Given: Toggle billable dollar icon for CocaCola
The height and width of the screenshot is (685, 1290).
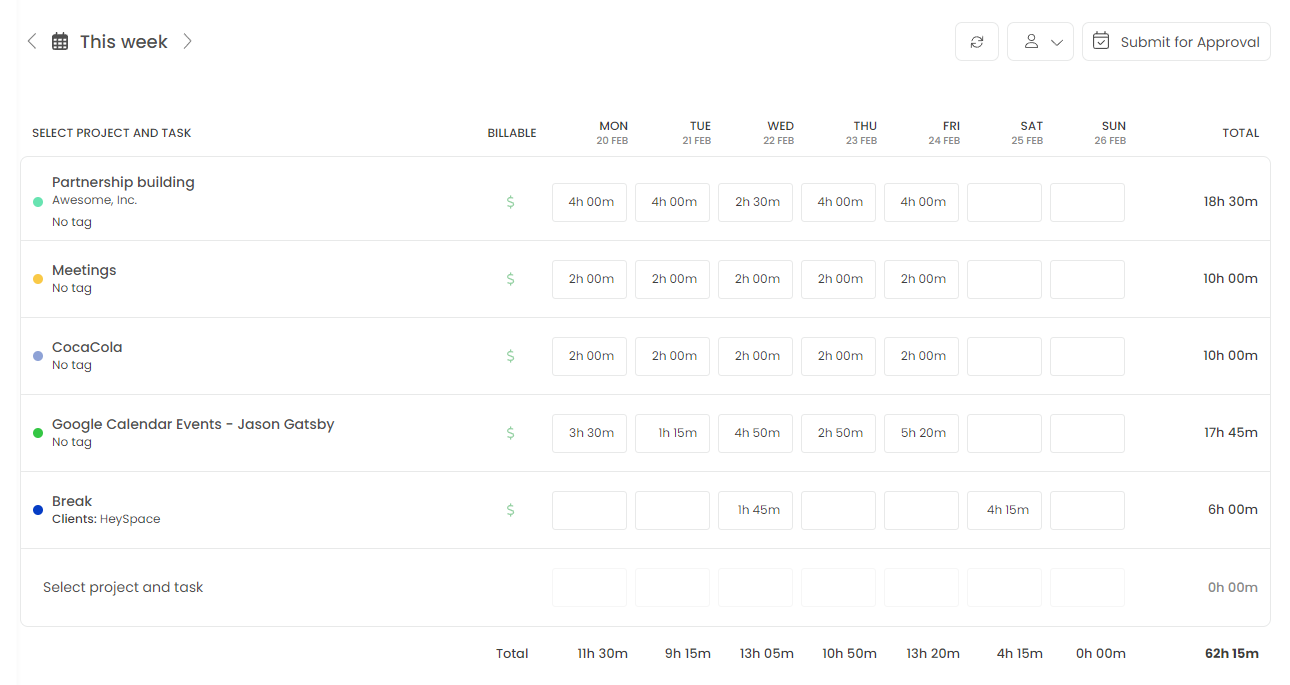Looking at the screenshot, I should 510,356.
